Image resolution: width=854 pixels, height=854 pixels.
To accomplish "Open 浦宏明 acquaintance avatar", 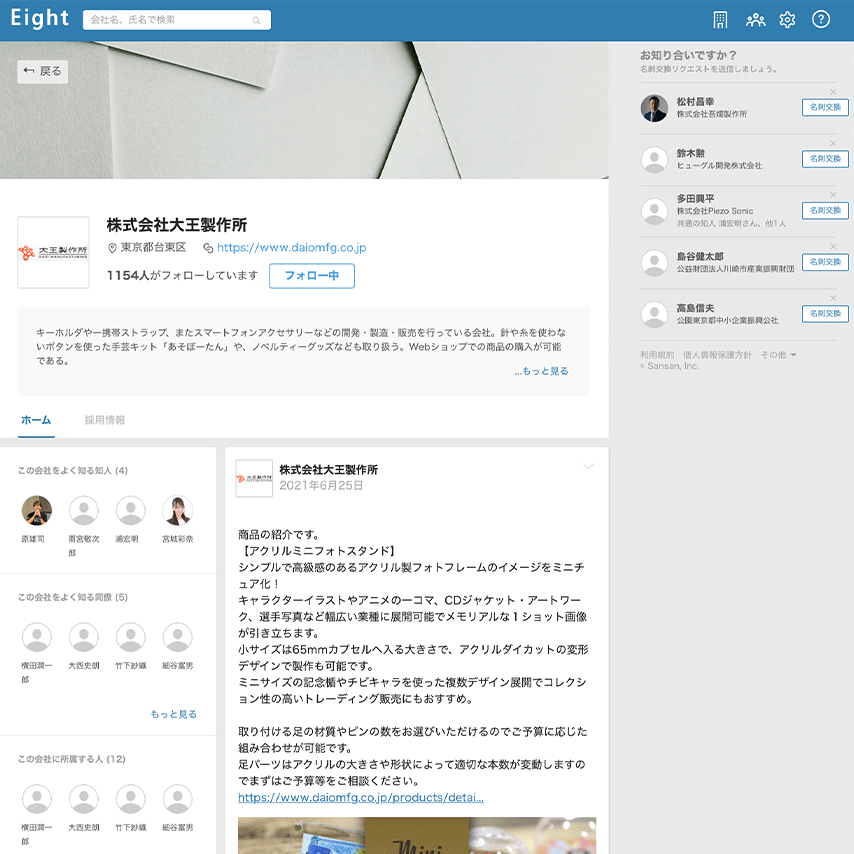I will [x=131, y=510].
